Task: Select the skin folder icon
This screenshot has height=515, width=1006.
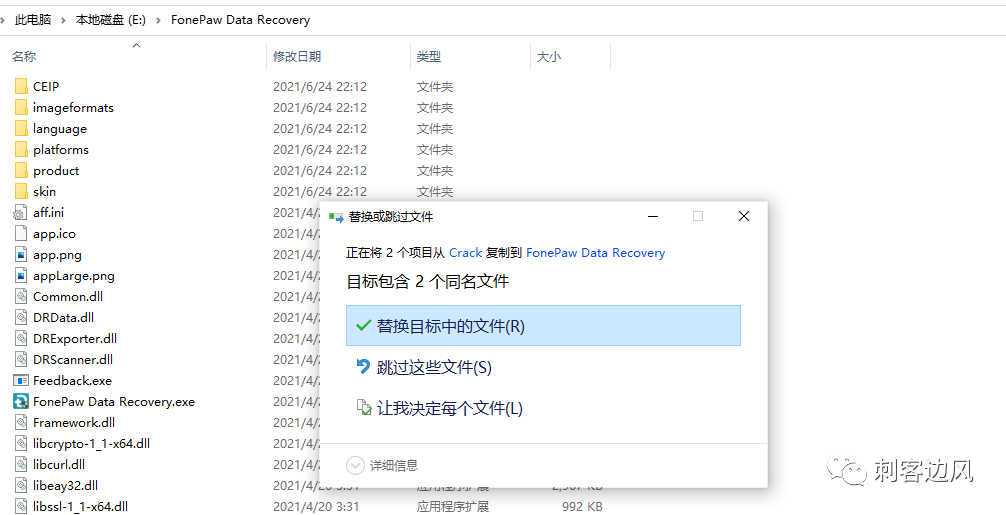Action: pos(21,191)
